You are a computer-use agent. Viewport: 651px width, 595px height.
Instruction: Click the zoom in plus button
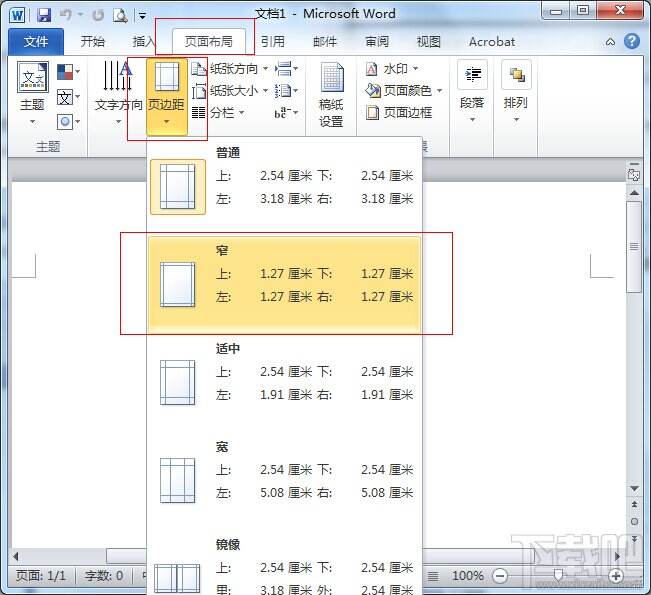pyautogui.click(x=616, y=576)
